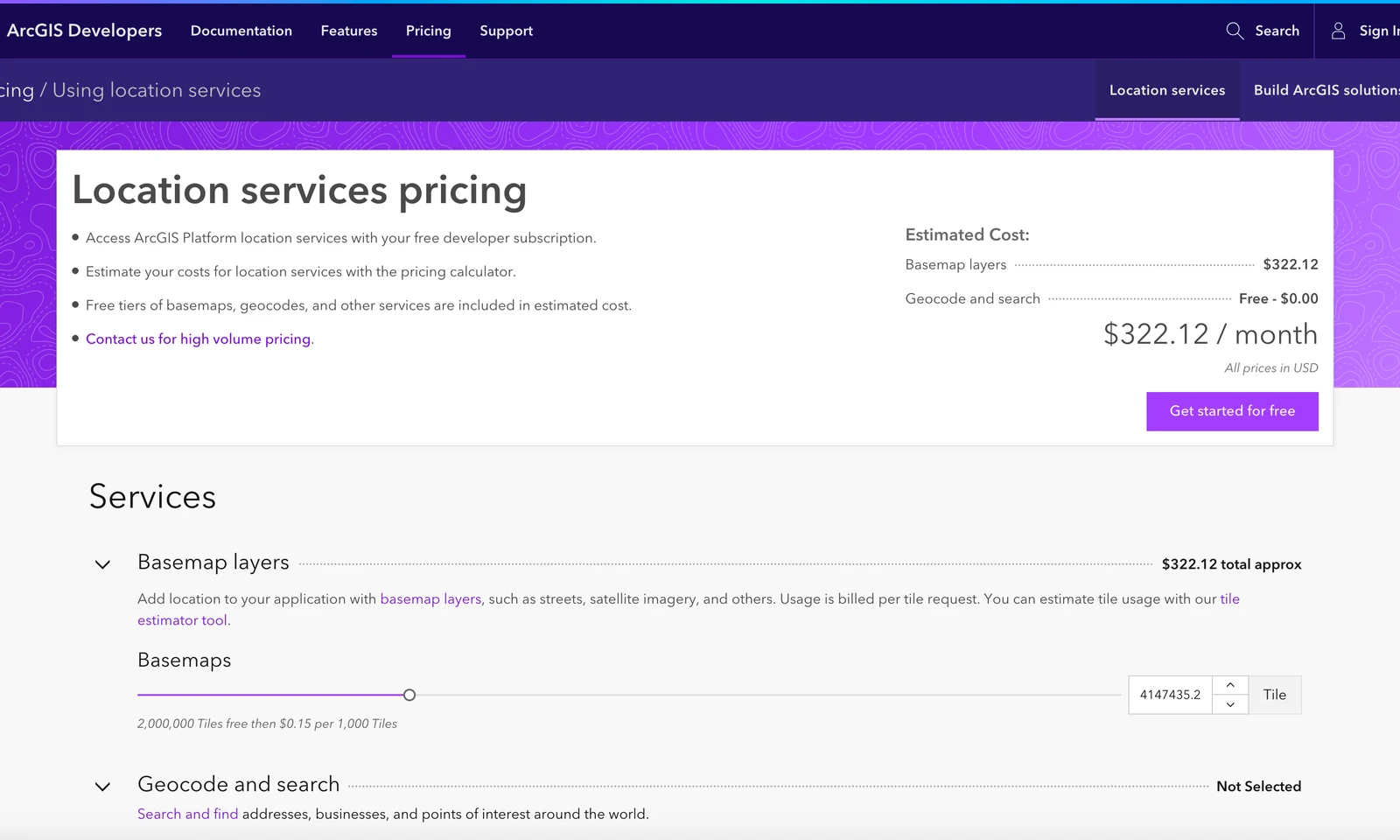Go to ArcGIS Developers home
This screenshot has height=840, width=1400.
[84, 31]
